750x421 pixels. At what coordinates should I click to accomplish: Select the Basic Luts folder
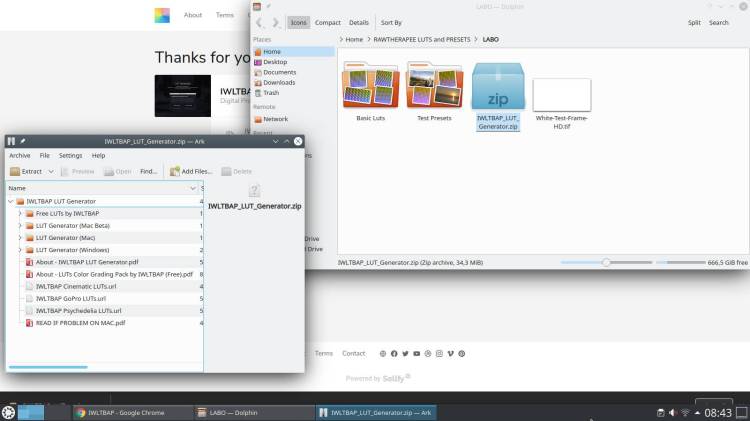(371, 85)
